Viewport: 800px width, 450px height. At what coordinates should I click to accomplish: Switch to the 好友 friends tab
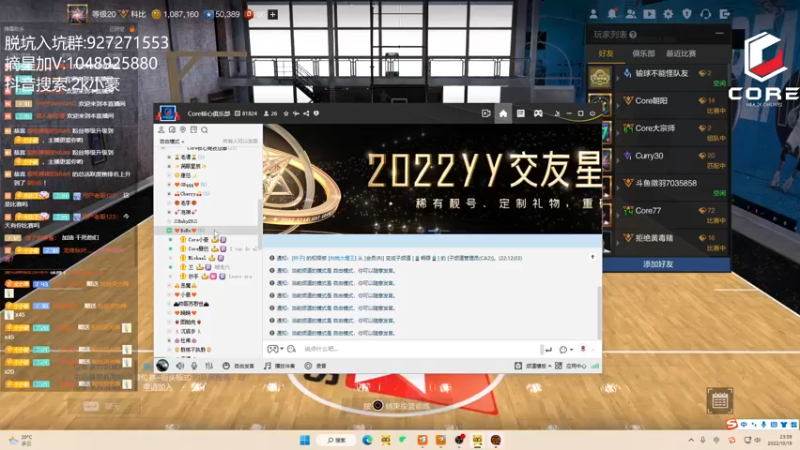tap(606, 54)
